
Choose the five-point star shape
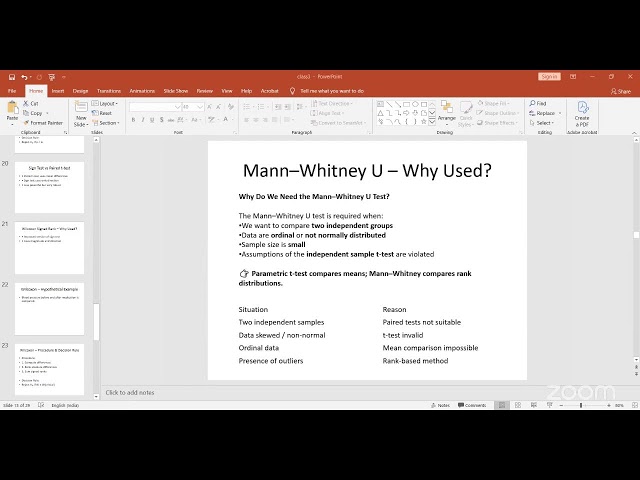(424, 122)
